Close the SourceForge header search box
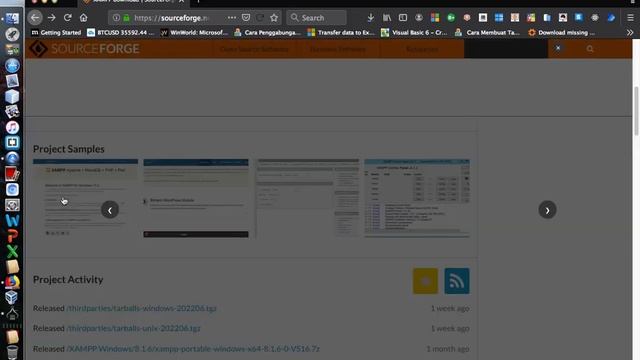This screenshot has height=360, width=640. (x=558, y=48)
